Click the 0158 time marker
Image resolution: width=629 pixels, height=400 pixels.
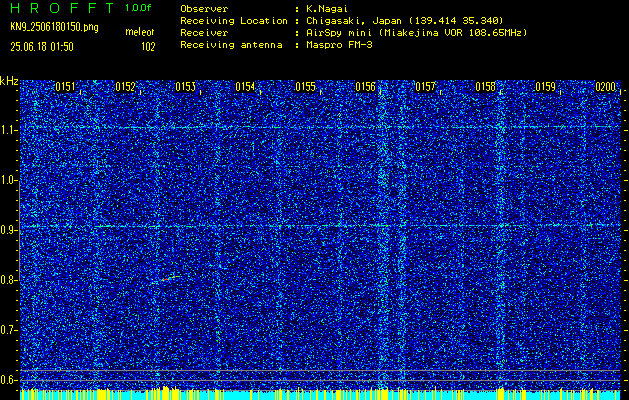[485, 87]
